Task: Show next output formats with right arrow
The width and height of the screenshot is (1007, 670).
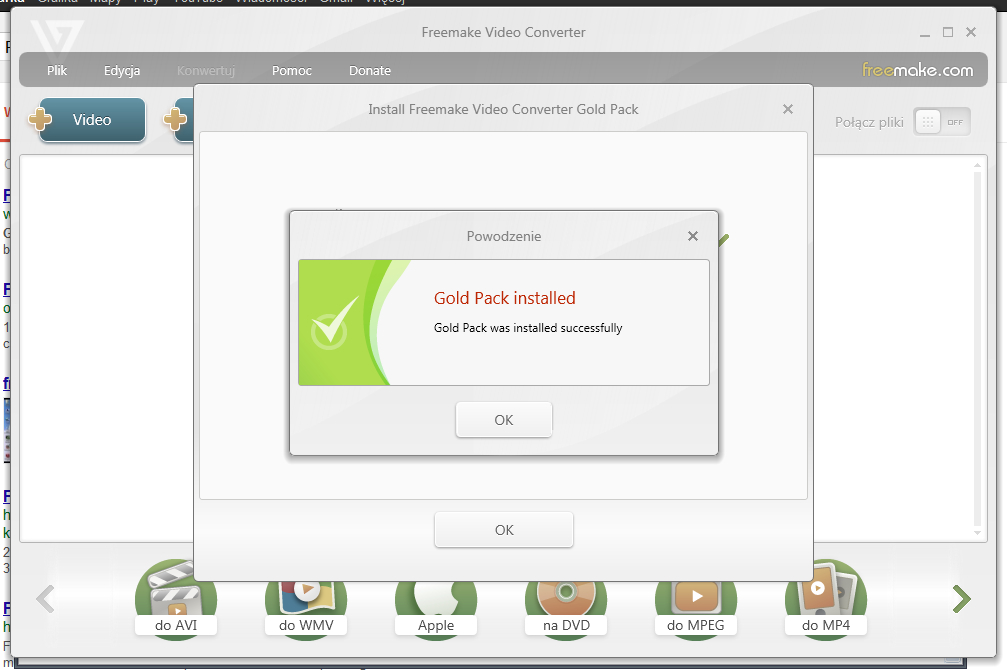Action: [961, 599]
